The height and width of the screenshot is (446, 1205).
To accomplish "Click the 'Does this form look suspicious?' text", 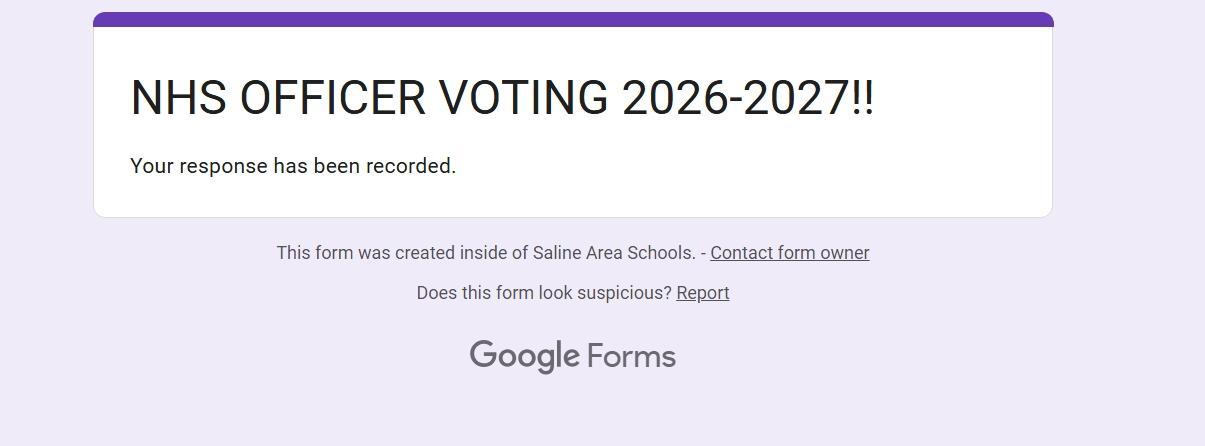I will (x=544, y=293).
